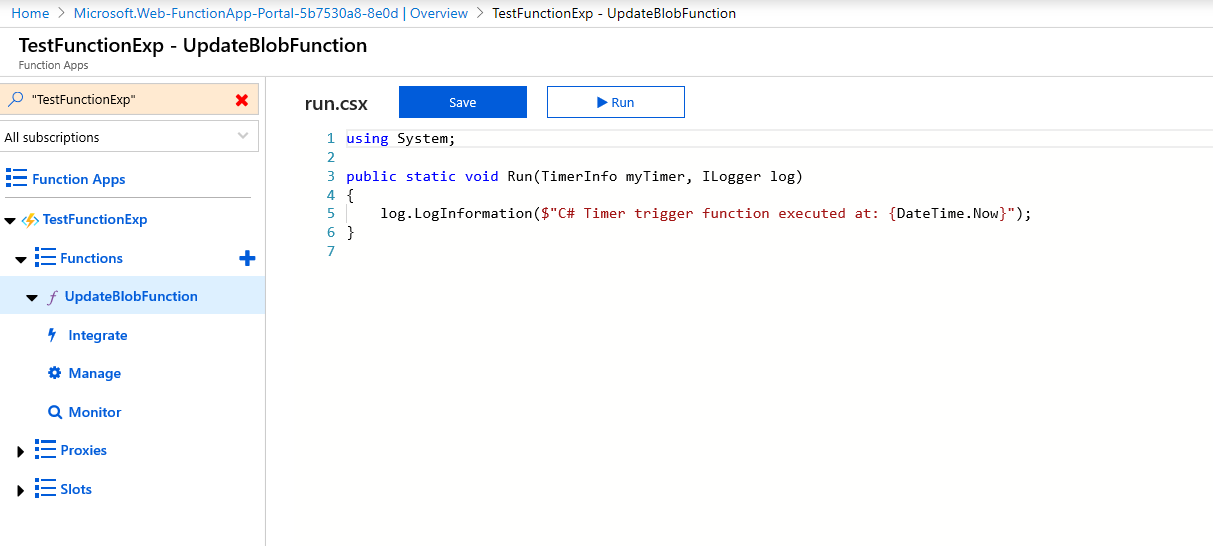The width and height of the screenshot is (1213, 546).
Task: Click the Monitor magnifier icon
Action: click(55, 412)
